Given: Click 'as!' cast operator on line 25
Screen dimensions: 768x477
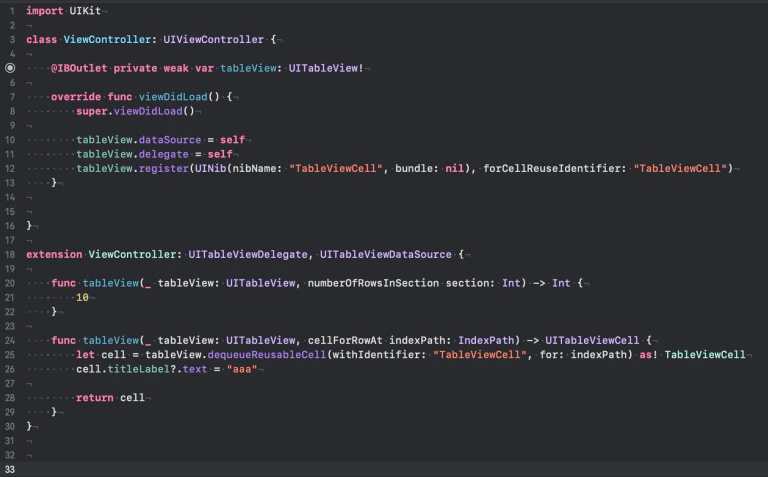Looking at the screenshot, I should point(648,355).
